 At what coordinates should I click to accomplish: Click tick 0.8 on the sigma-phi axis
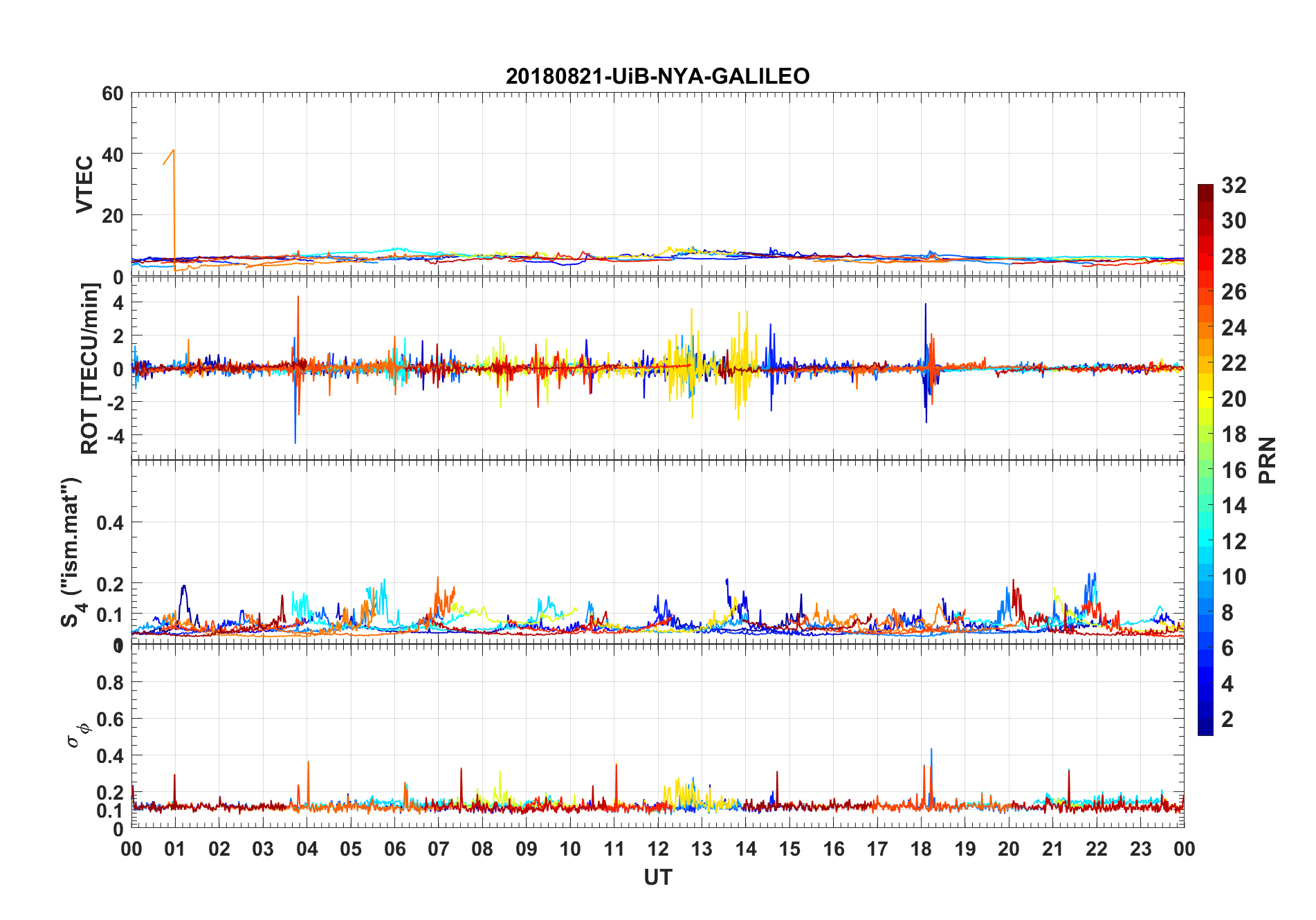coord(110,683)
